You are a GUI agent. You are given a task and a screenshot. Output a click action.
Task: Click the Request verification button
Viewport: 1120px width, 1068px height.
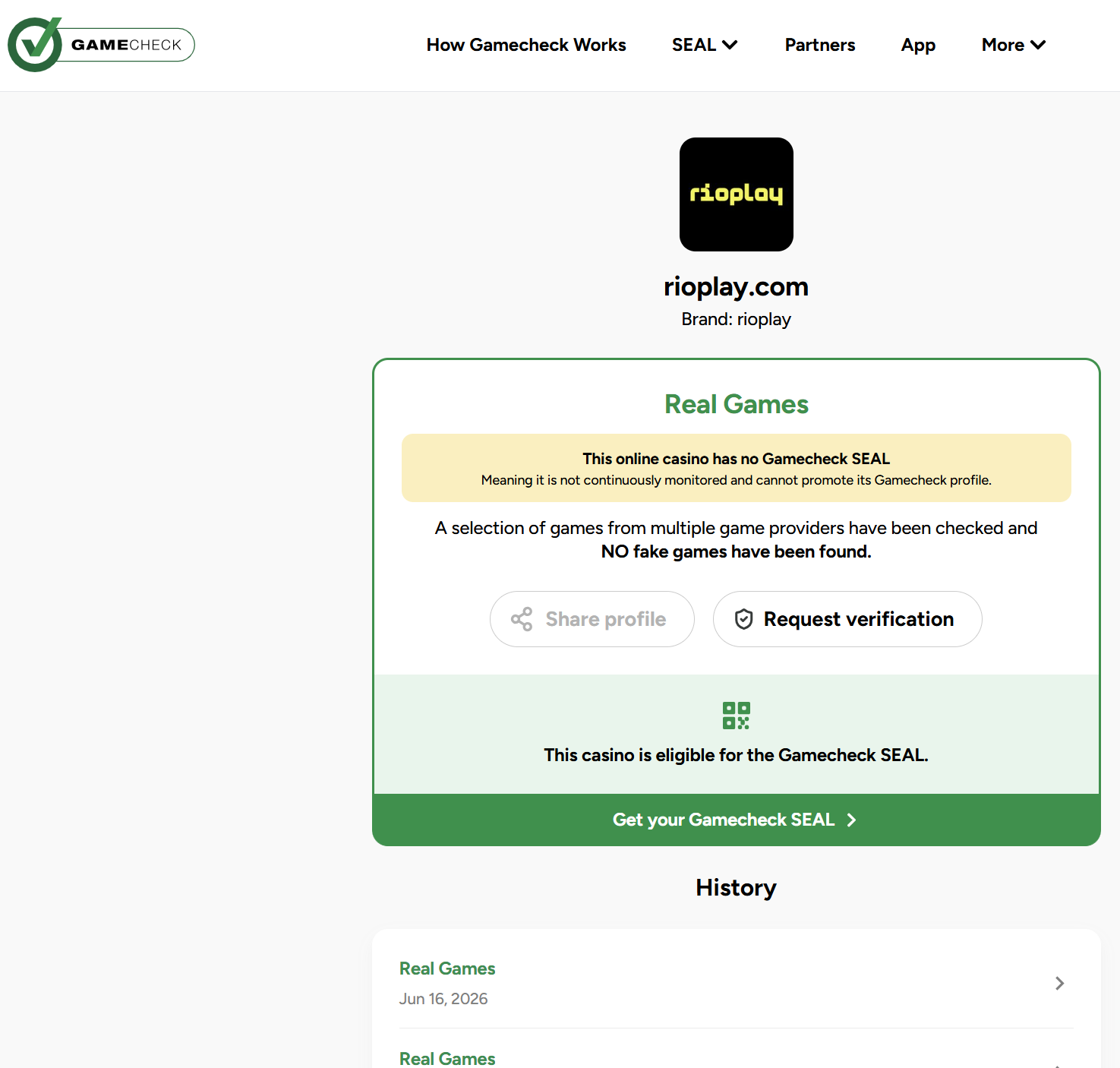(847, 619)
